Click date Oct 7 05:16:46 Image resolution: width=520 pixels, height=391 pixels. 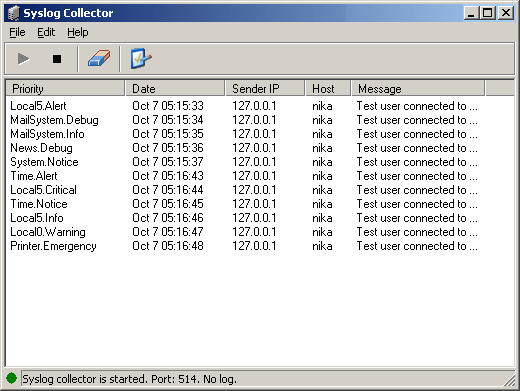168,218
